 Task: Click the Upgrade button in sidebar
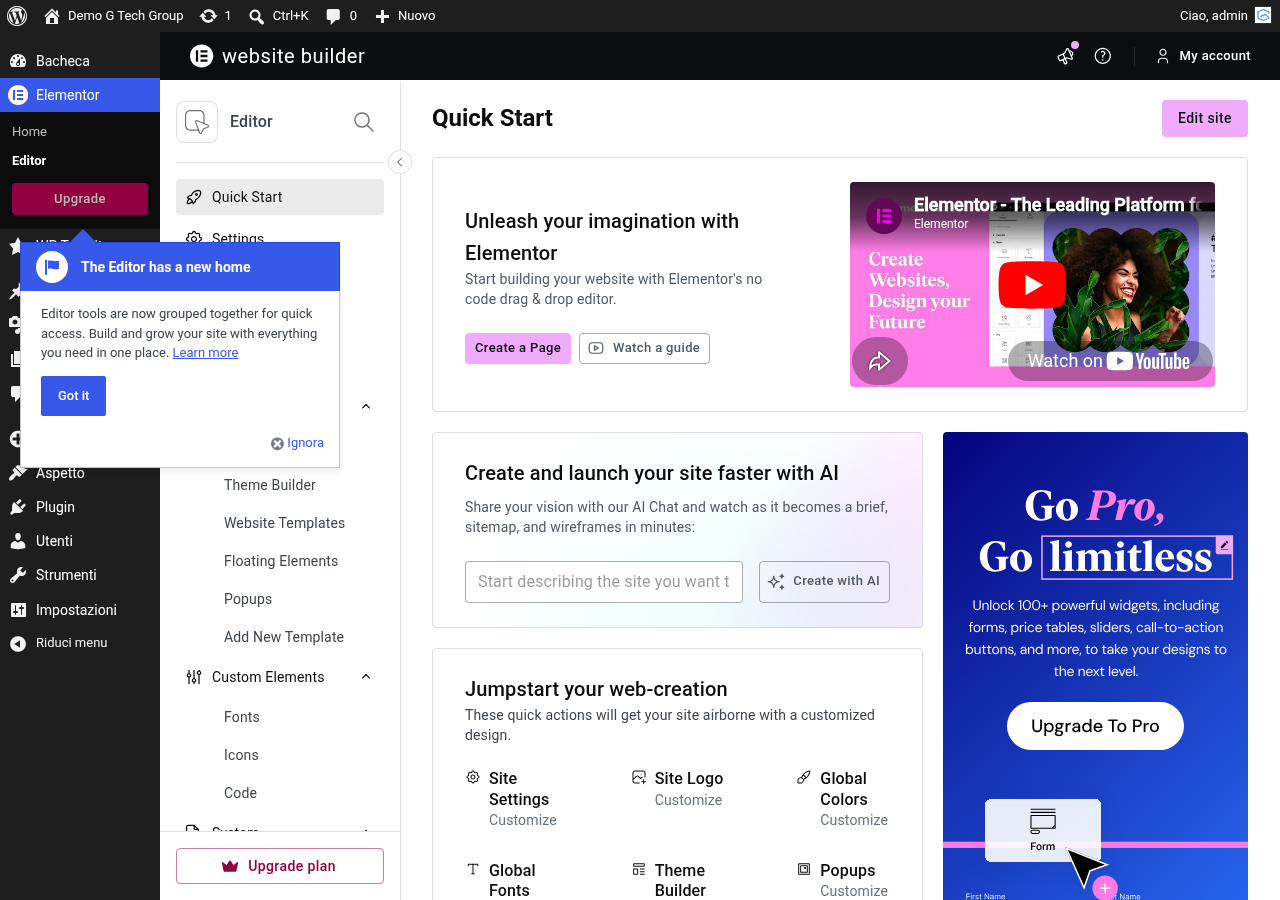[80, 199]
